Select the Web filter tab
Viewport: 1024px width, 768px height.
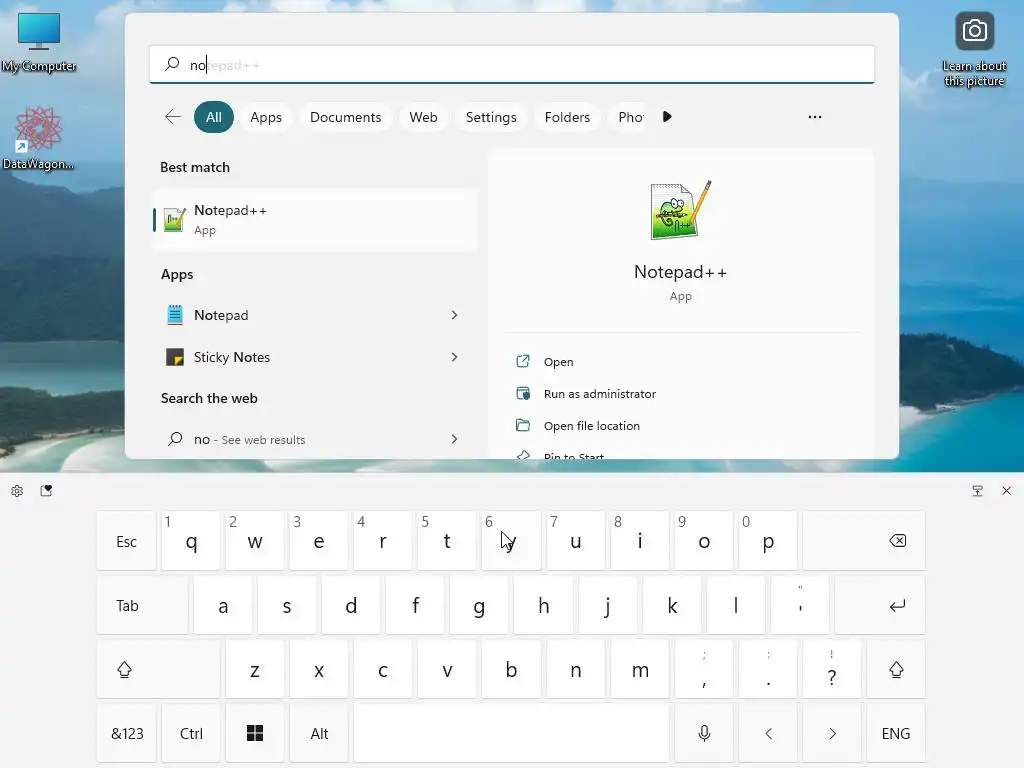[423, 117]
